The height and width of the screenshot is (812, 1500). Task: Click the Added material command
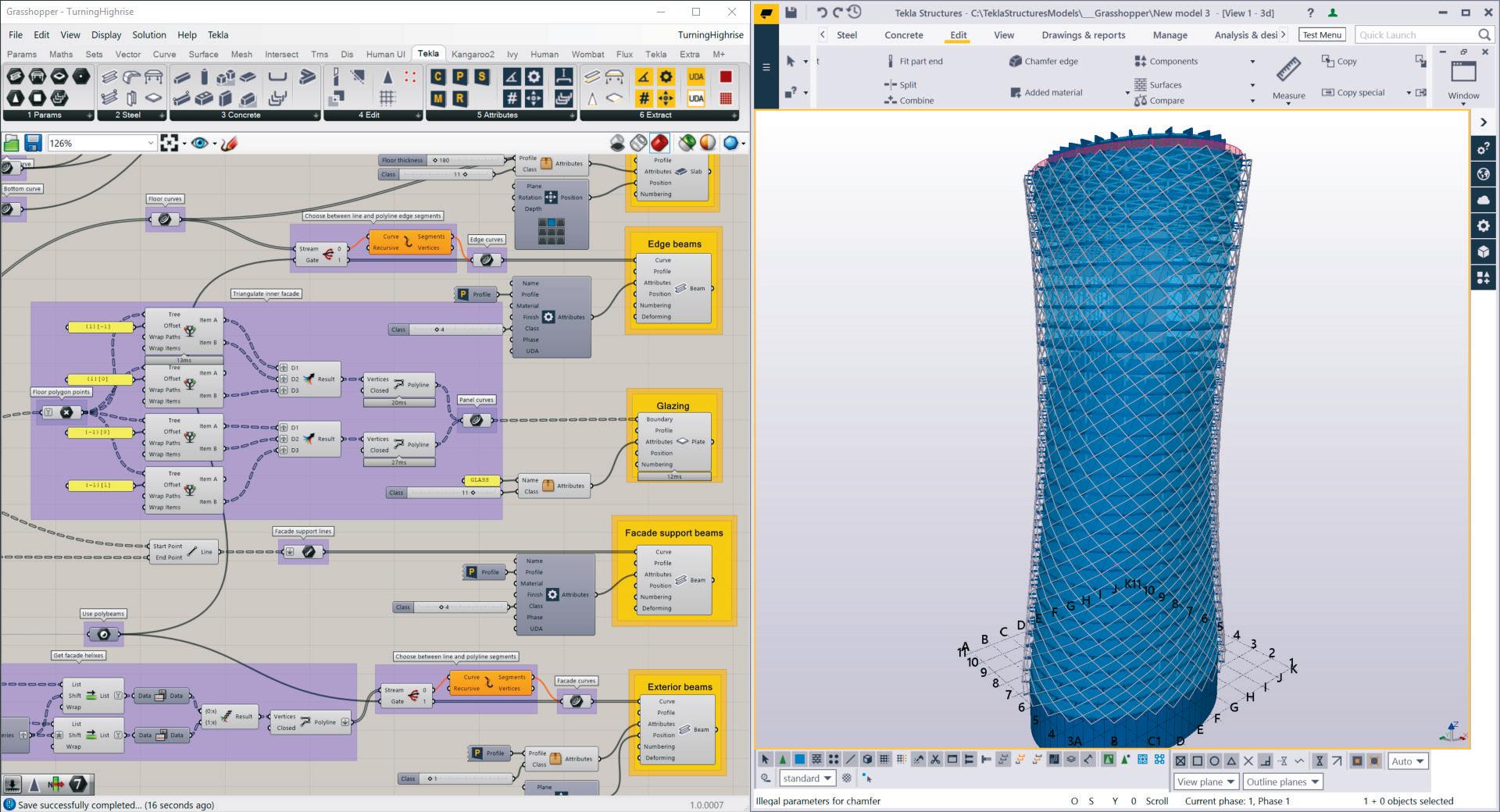[x=1045, y=92]
